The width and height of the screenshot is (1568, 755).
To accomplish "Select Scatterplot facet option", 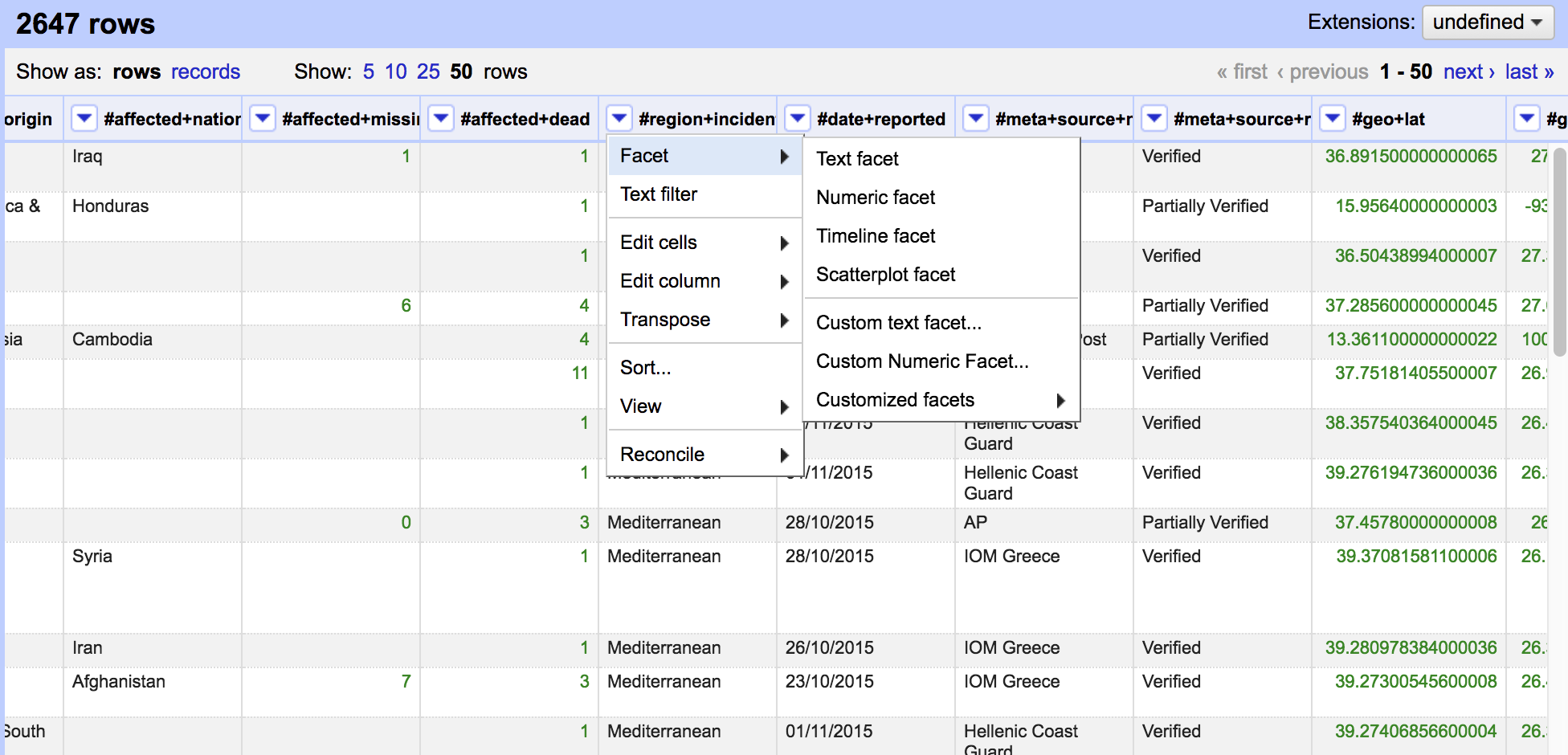I will tap(941, 275).
